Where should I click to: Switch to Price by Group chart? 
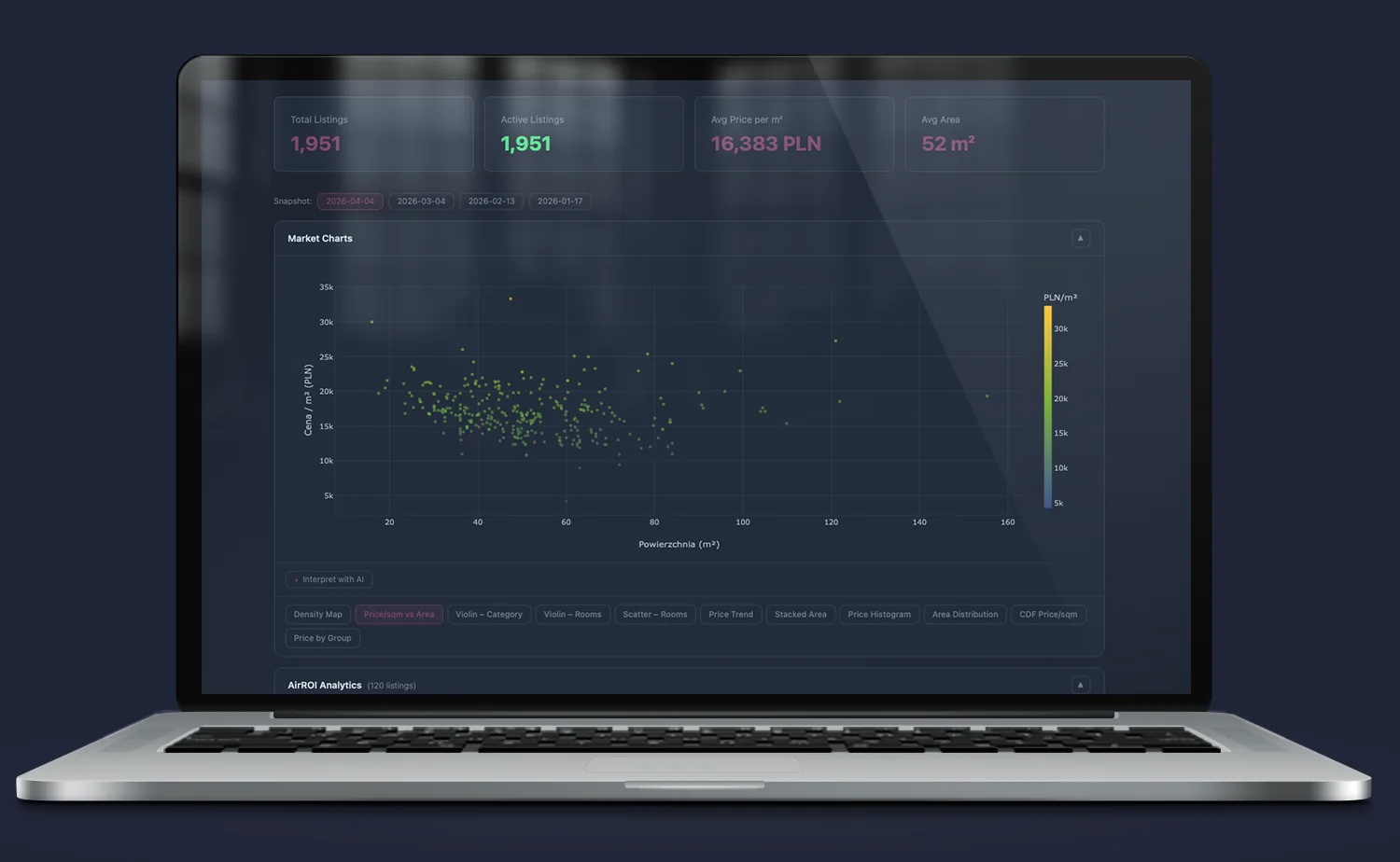(x=323, y=638)
